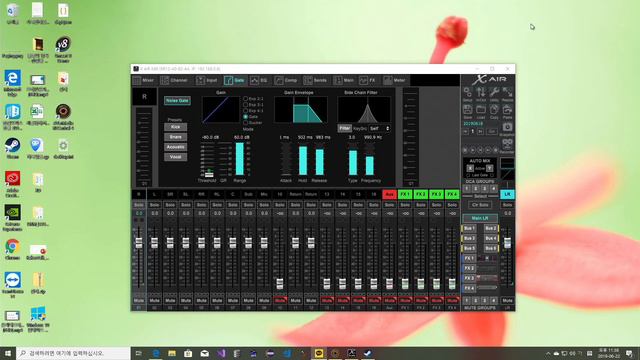Screen dimensions: 640x360
Task: Open the Task View taskbar icon
Action: pyautogui.click(x=138, y=353)
